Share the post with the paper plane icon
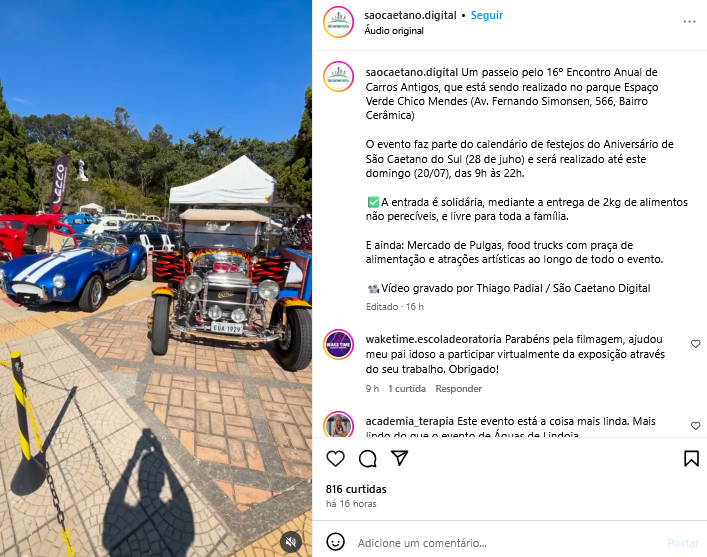 coord(399,458)
